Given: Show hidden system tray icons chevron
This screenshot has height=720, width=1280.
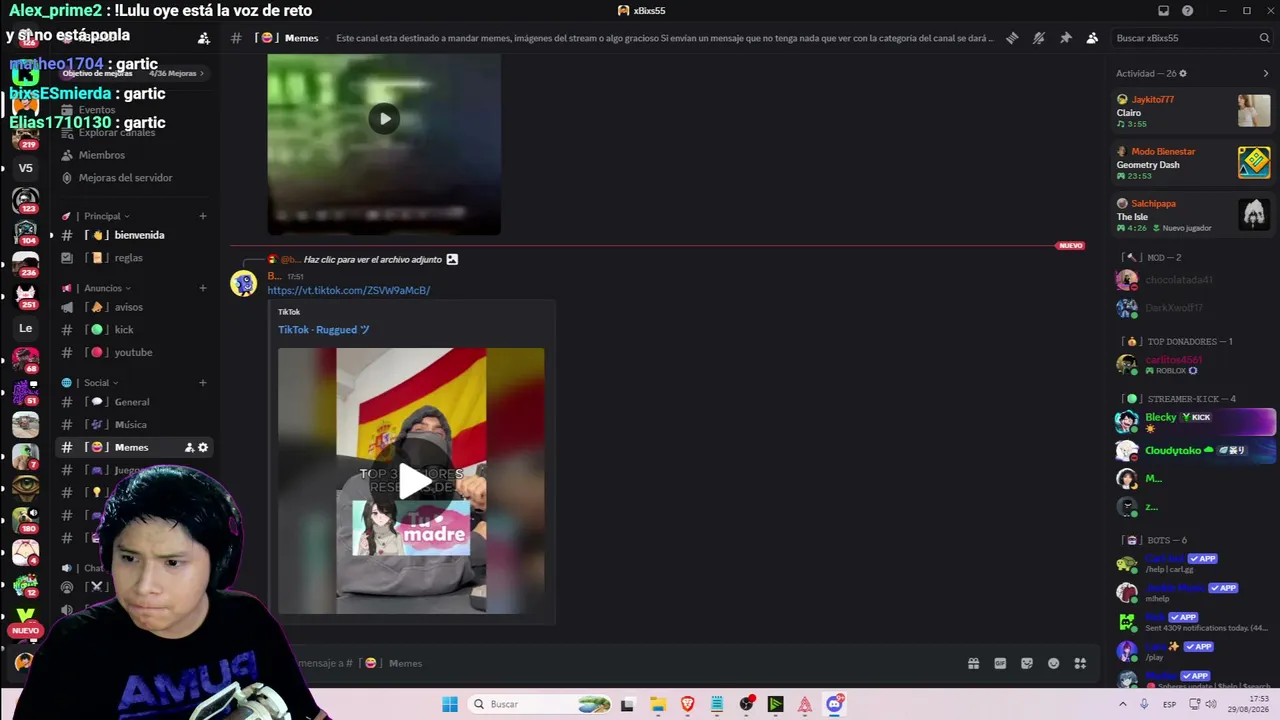Looking at the screenshot, I should pyautogui.click(x=1122, y=704).
